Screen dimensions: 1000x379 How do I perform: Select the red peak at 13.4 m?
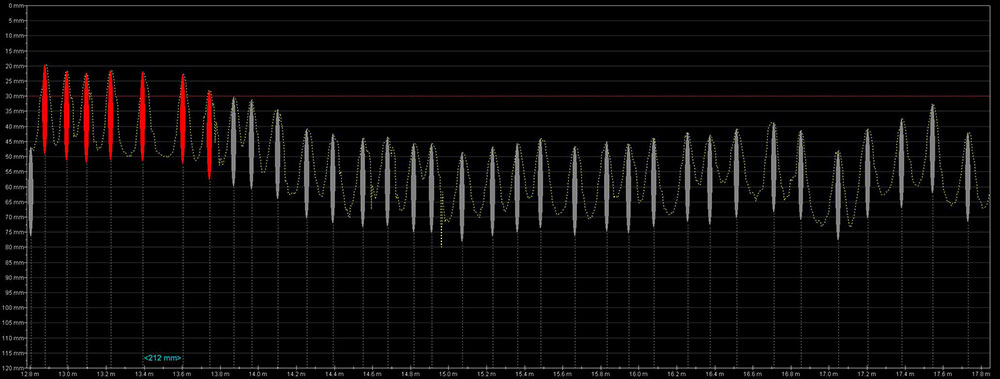pos(143,116)
